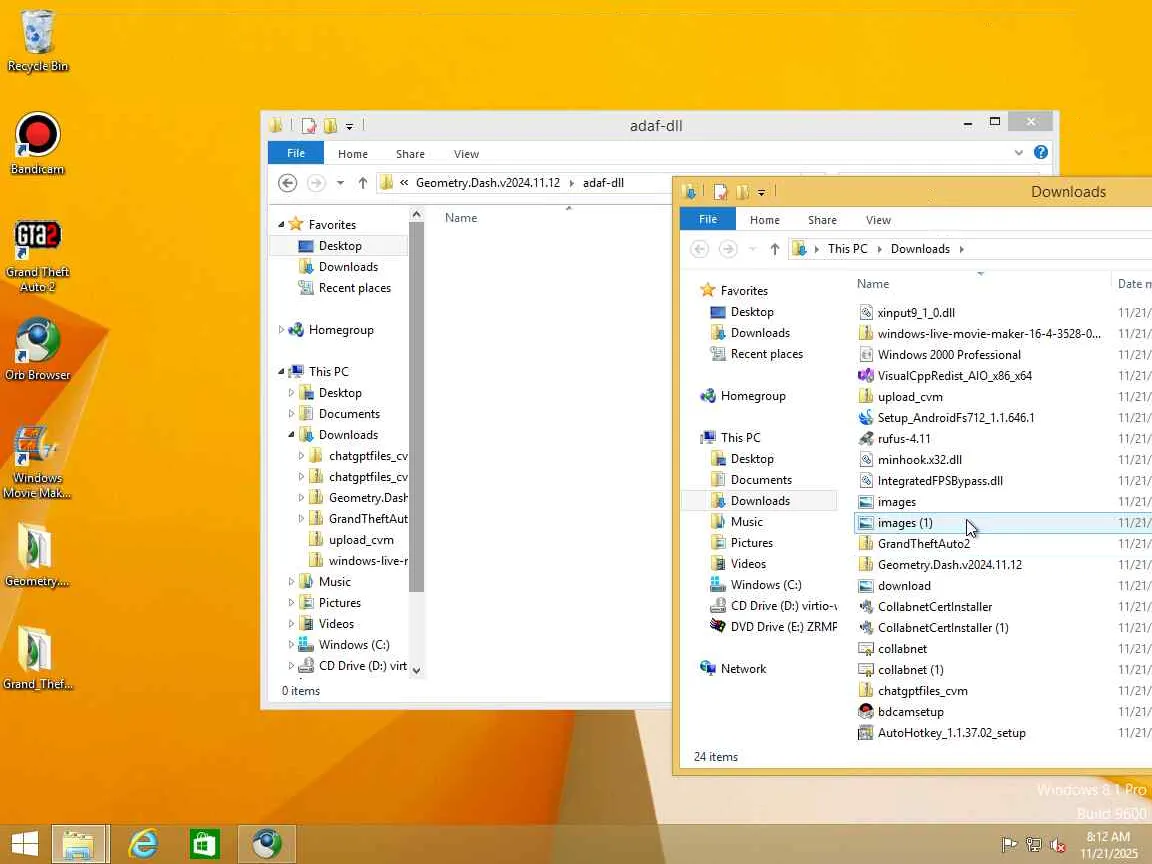The width and height of the screenshot is (1152, 864).
Task: Launch Internet Explorer from the taskbar
Action: [143, 843]
